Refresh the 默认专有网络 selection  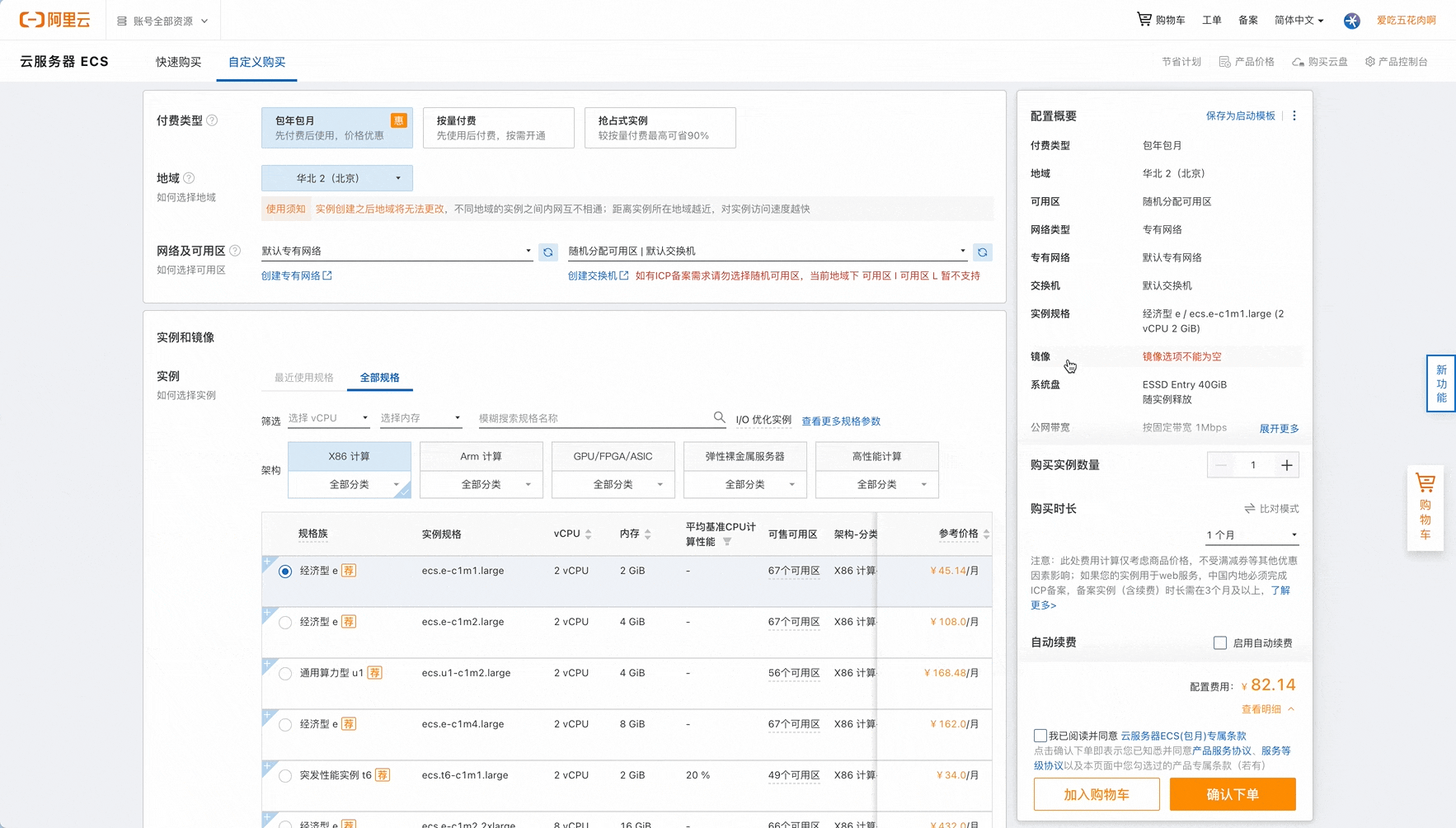548,252
